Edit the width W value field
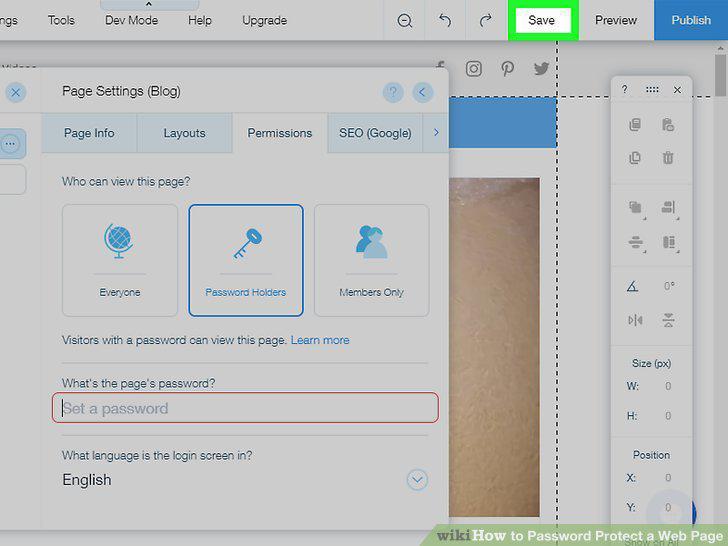The height and width of the screenshot is (546, 728). (x=668, y=386)
